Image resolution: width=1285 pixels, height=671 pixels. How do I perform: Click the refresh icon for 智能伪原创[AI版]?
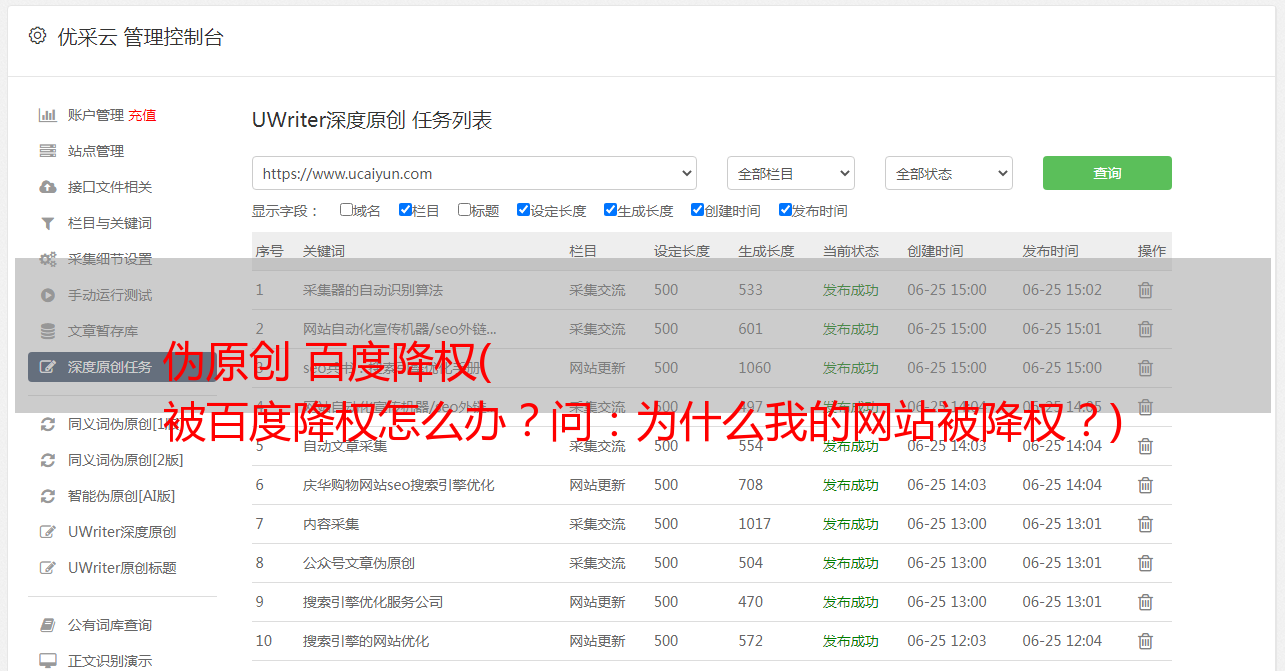(47, 496)
